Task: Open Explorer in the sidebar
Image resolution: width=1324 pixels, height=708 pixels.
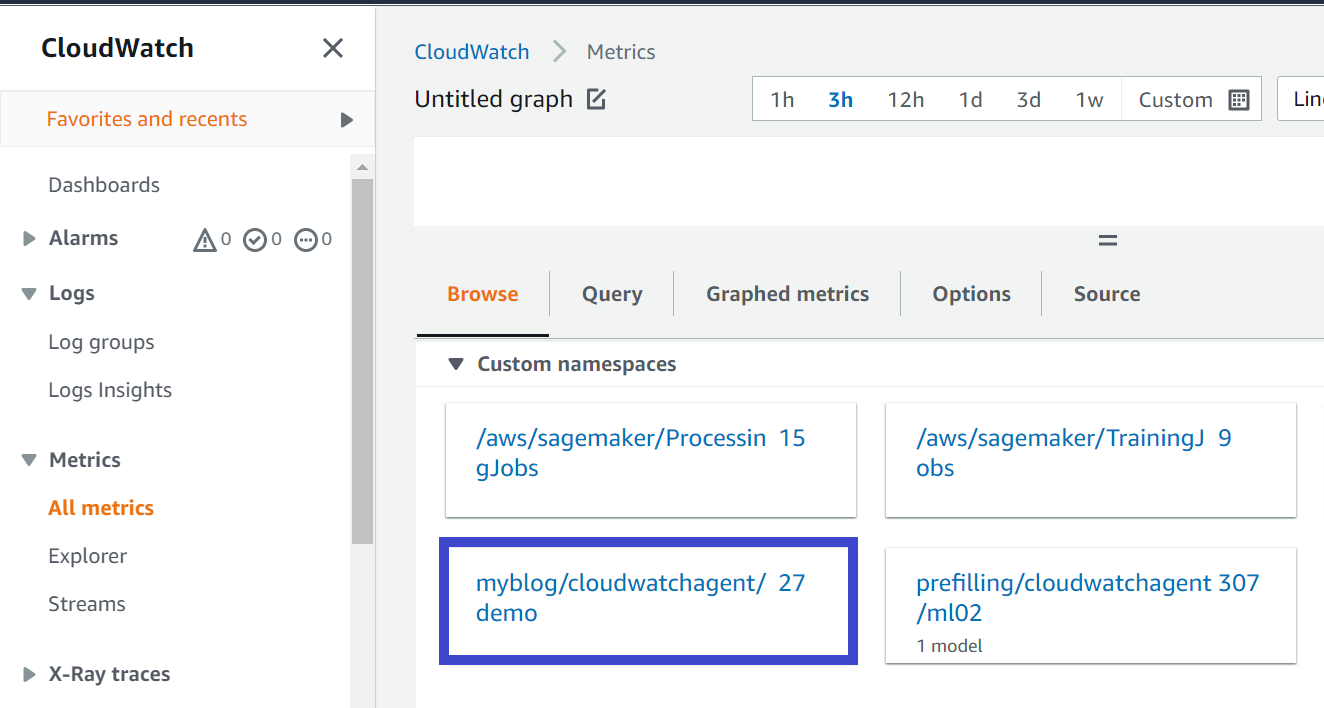Action: point(88,556)
